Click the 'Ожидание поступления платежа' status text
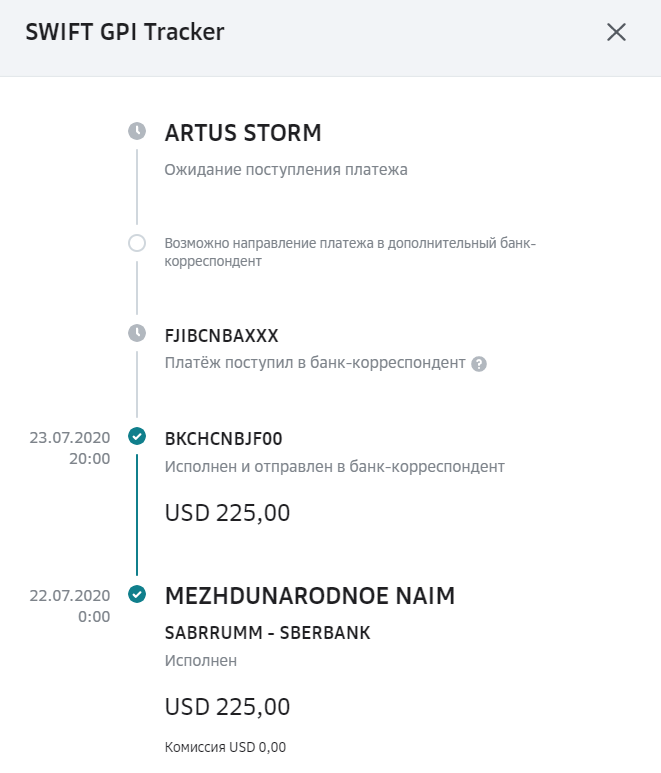Viewport: 661px width, 773px height. (x=286, y=170)
